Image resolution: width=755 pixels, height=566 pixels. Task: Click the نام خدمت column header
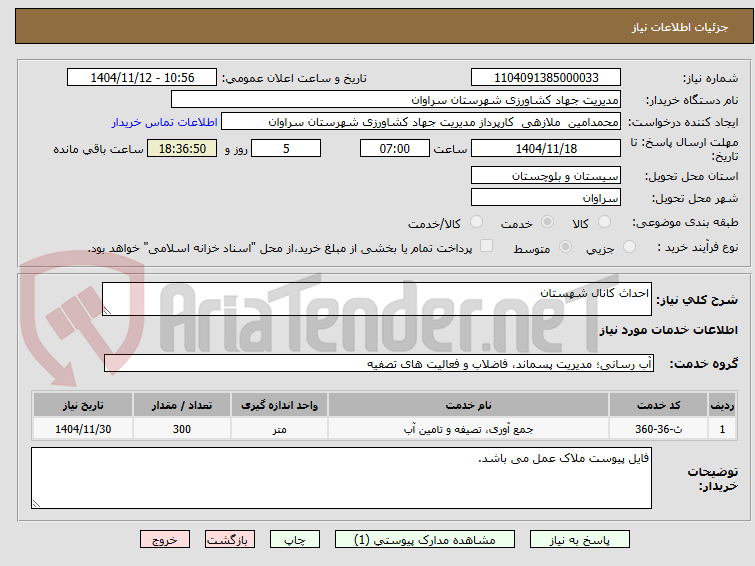click(469, 405)
